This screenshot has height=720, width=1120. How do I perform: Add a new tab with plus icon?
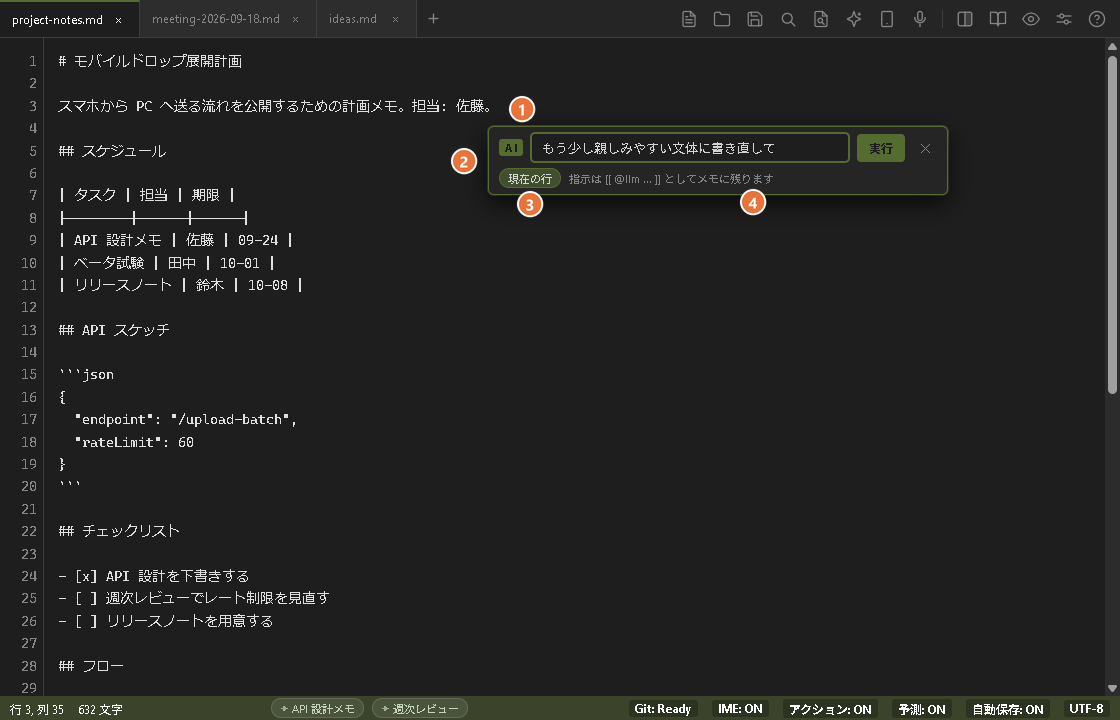click(x=433, y=19)
